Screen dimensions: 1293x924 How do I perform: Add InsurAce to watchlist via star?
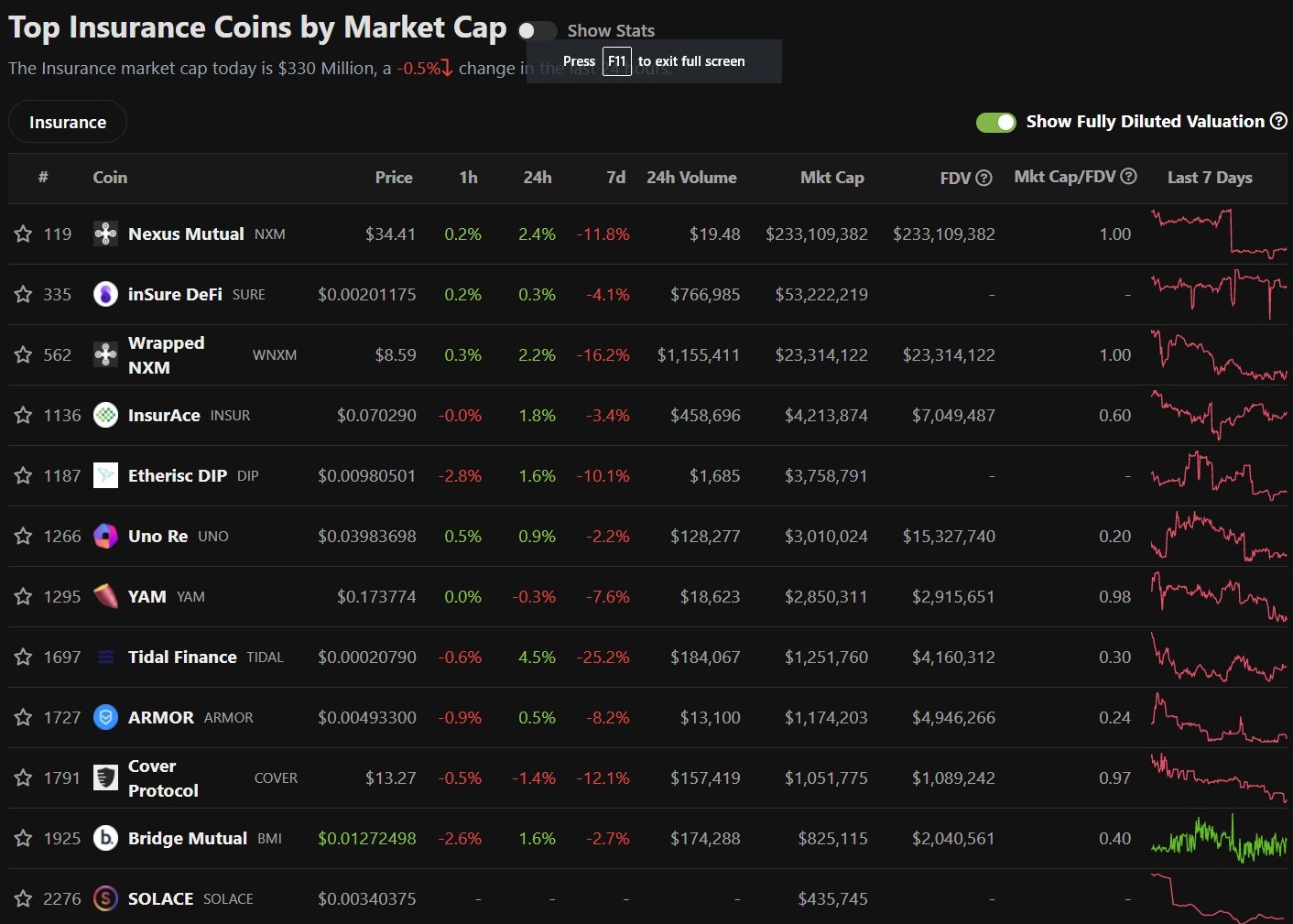[x=24, y=416]
